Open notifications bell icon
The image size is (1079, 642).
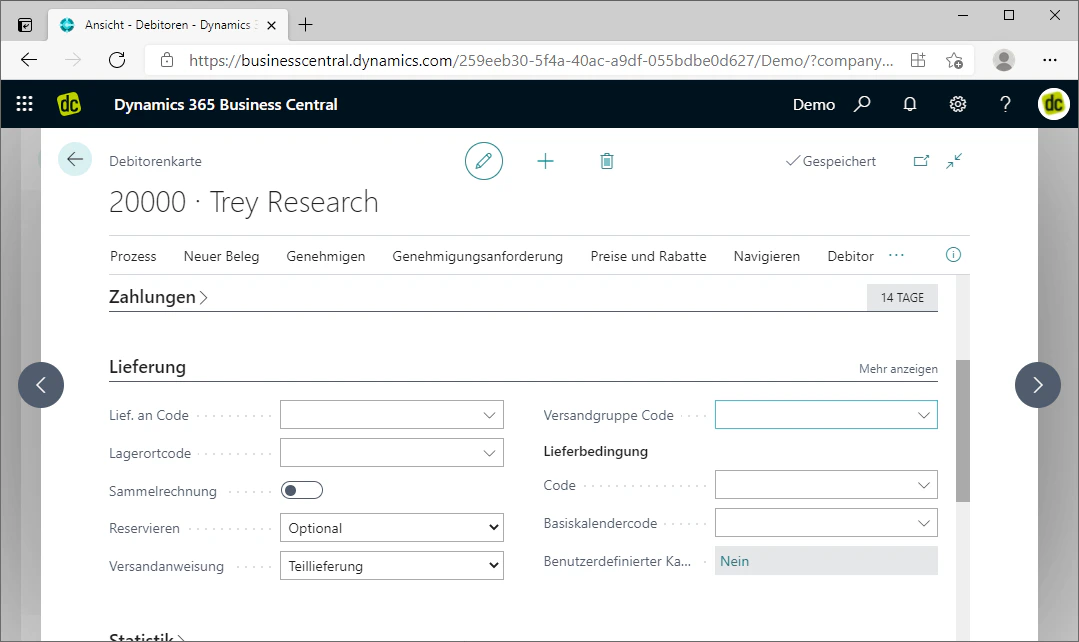(910, 105)
